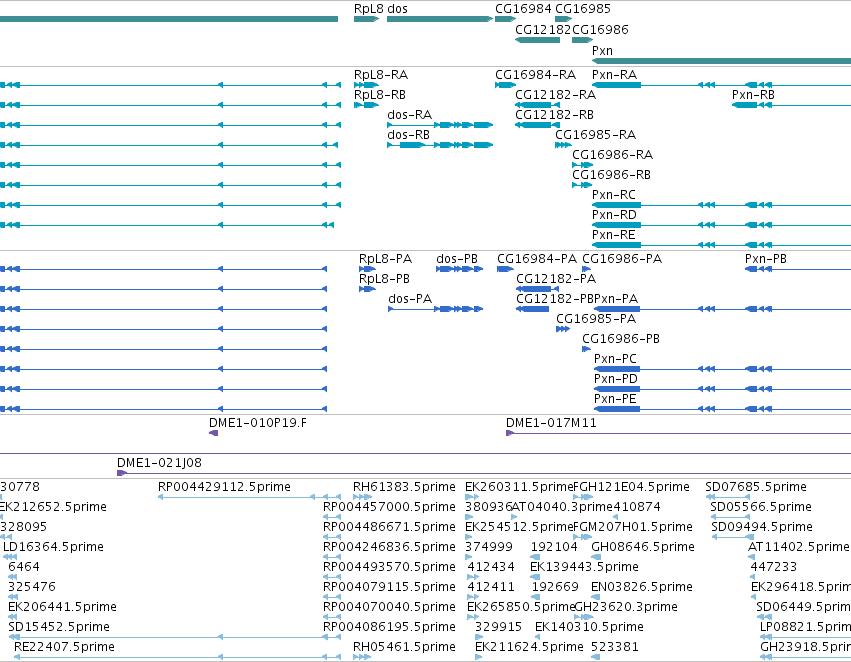This screenshot has width=851, height=662.
Task: Choose transcript CG12182-RB
Action: pyautogui.click(x=555, y=115)
